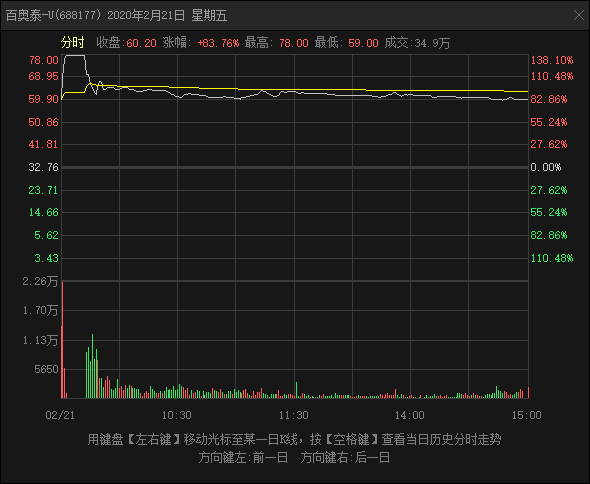Click the 138.10% percent axis label

click(x=552, y=60)
